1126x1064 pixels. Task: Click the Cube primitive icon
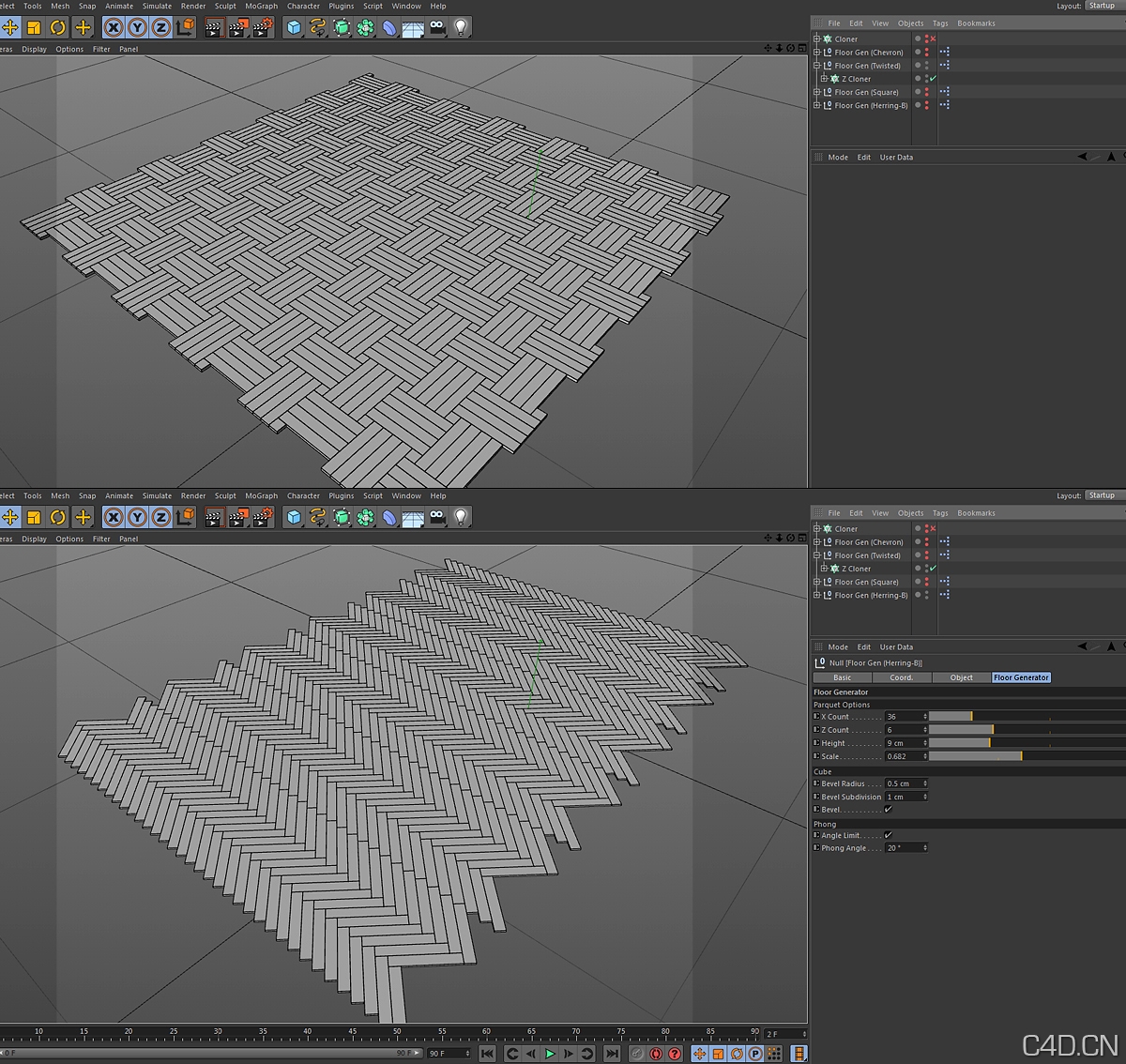click(x=293, y=27)
